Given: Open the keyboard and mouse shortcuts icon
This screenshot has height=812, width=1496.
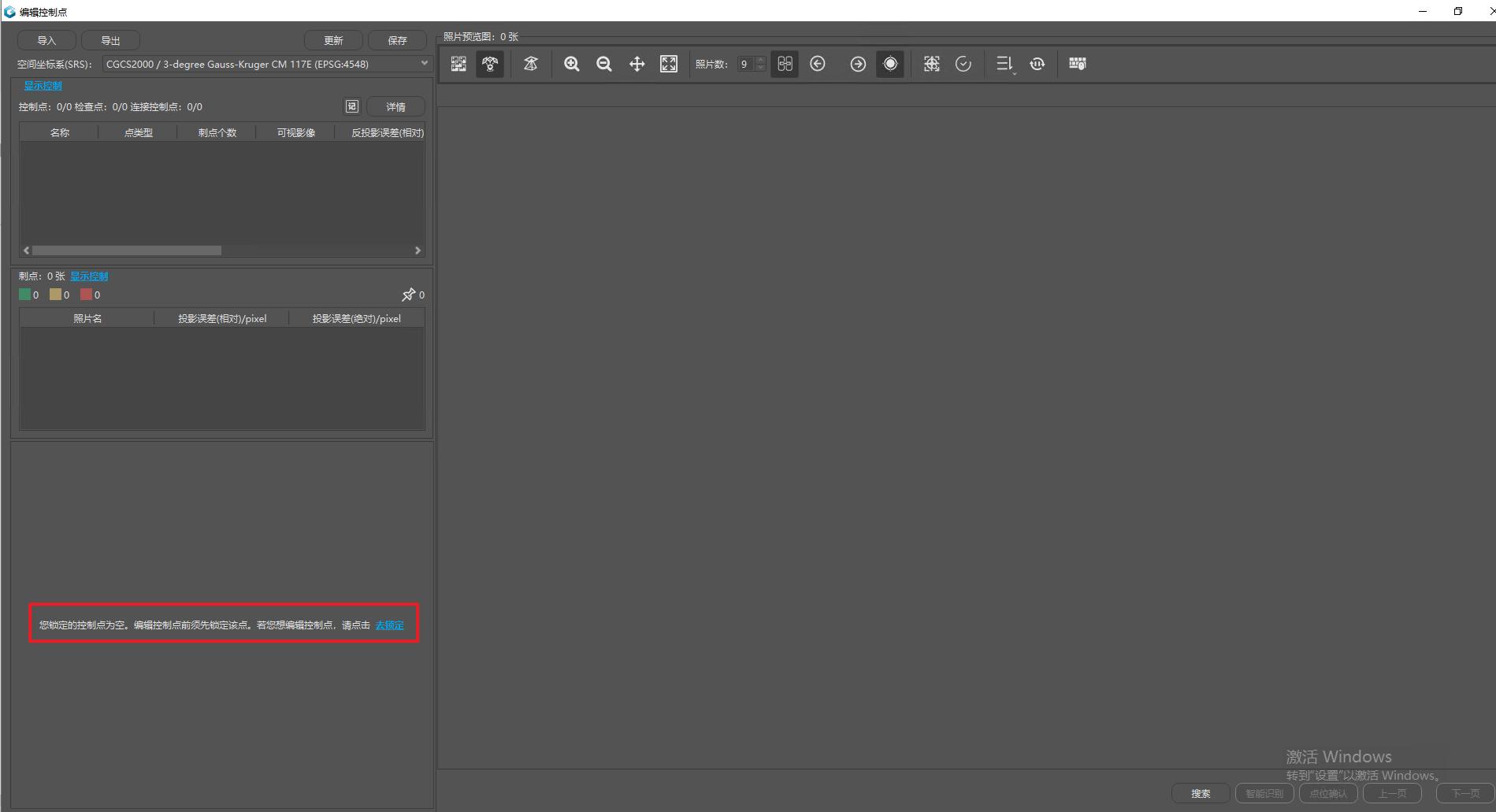Looking at the screenshot, I should [1078, 64].
